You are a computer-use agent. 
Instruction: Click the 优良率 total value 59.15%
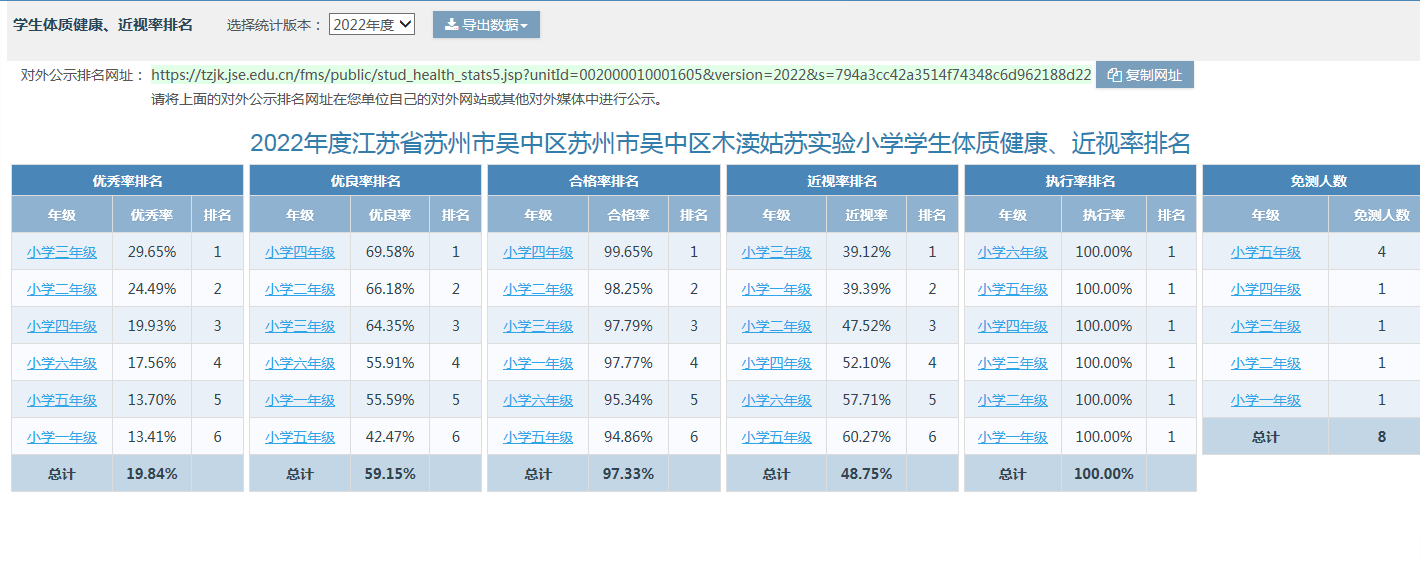[x=390, y=474]
